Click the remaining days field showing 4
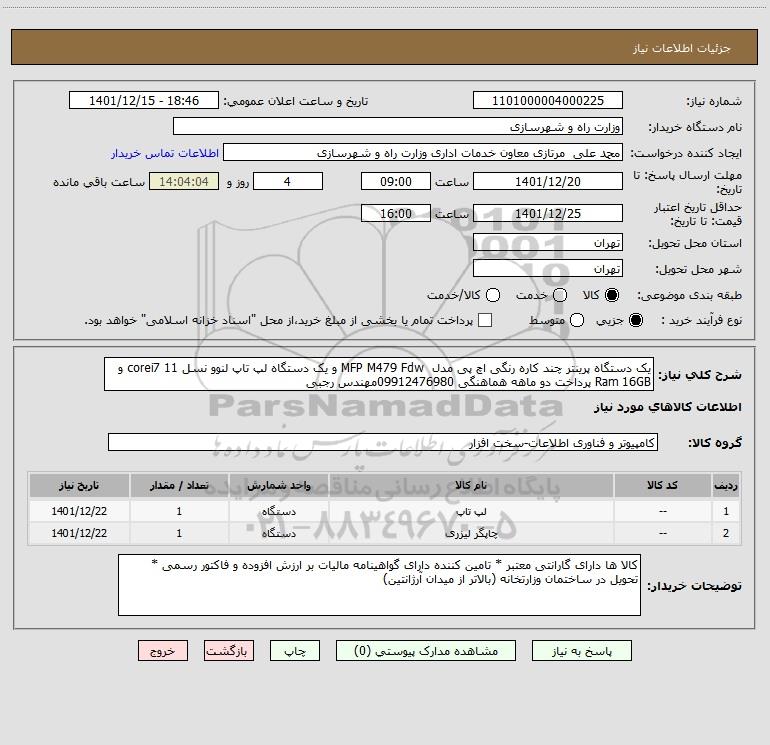This screenshot has height=745, width=770. (x=288, y=181)
